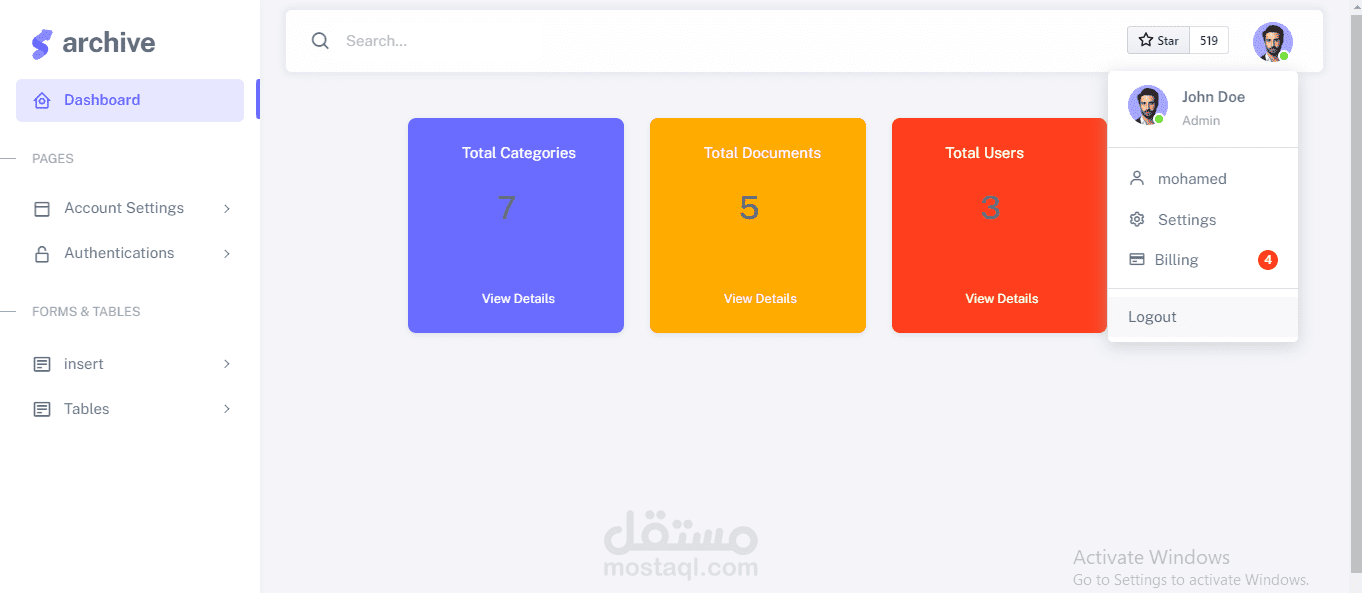
Task: Click the Authentications padlock icon
Action: tap(42, 254)
